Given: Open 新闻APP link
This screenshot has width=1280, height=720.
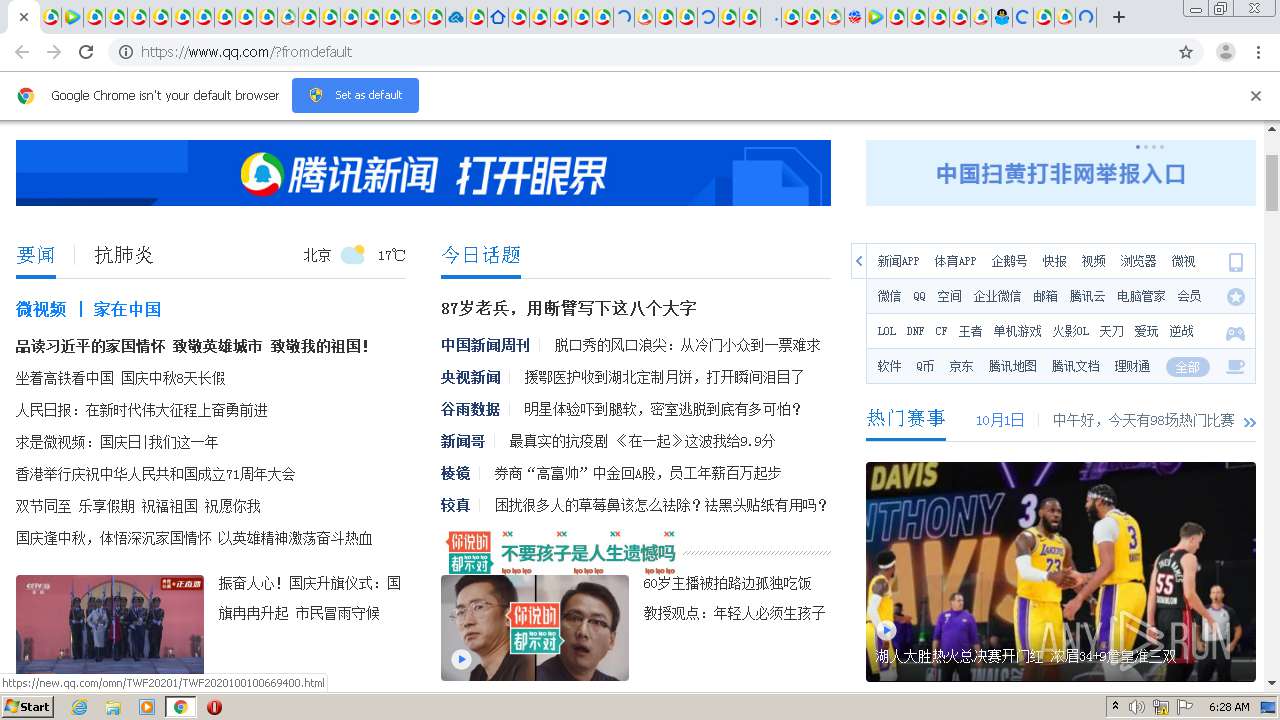Looking at the screenshot, I should coord(898,261).
